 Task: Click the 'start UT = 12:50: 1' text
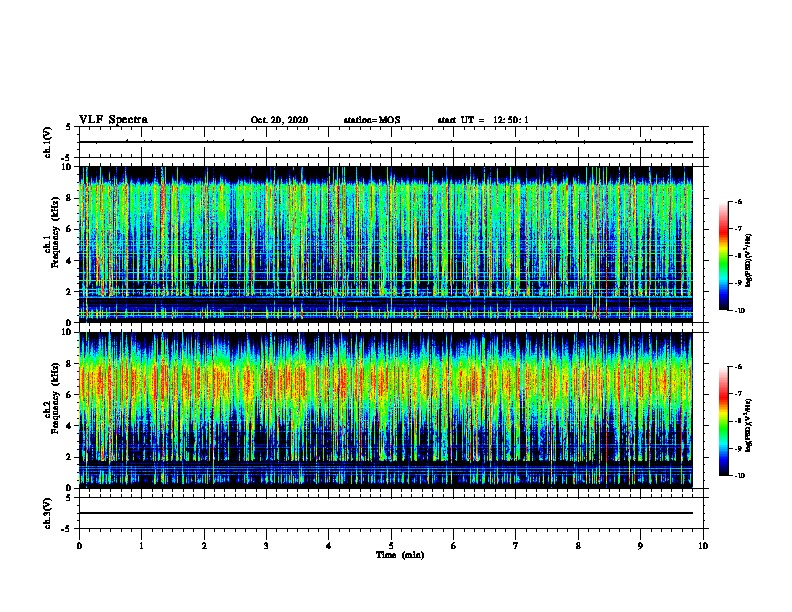483,120
